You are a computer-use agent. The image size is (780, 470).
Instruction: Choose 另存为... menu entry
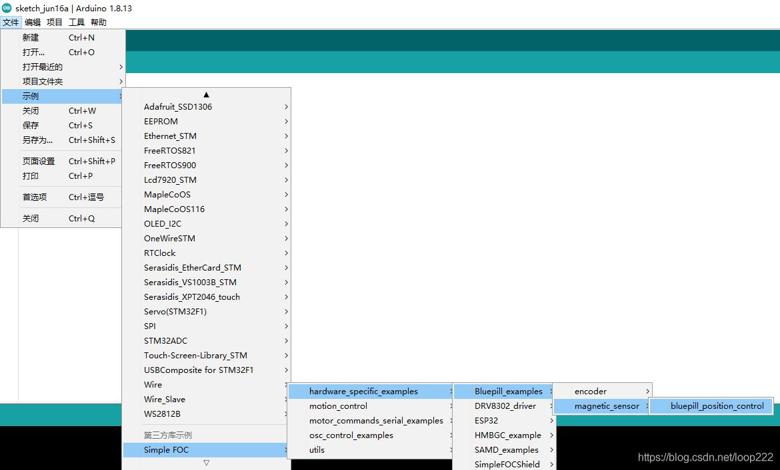click(x=62, y=140)
